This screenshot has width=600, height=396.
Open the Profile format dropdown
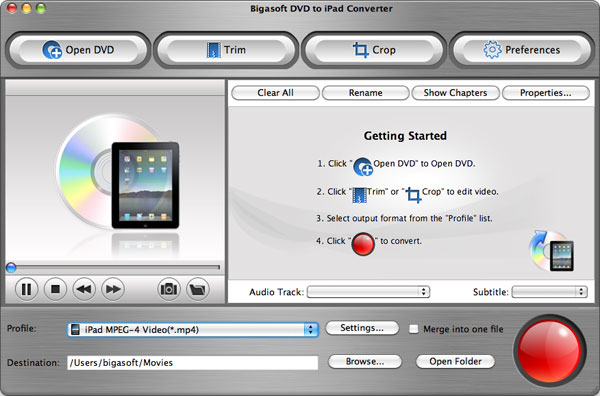(x=193, y=329)
